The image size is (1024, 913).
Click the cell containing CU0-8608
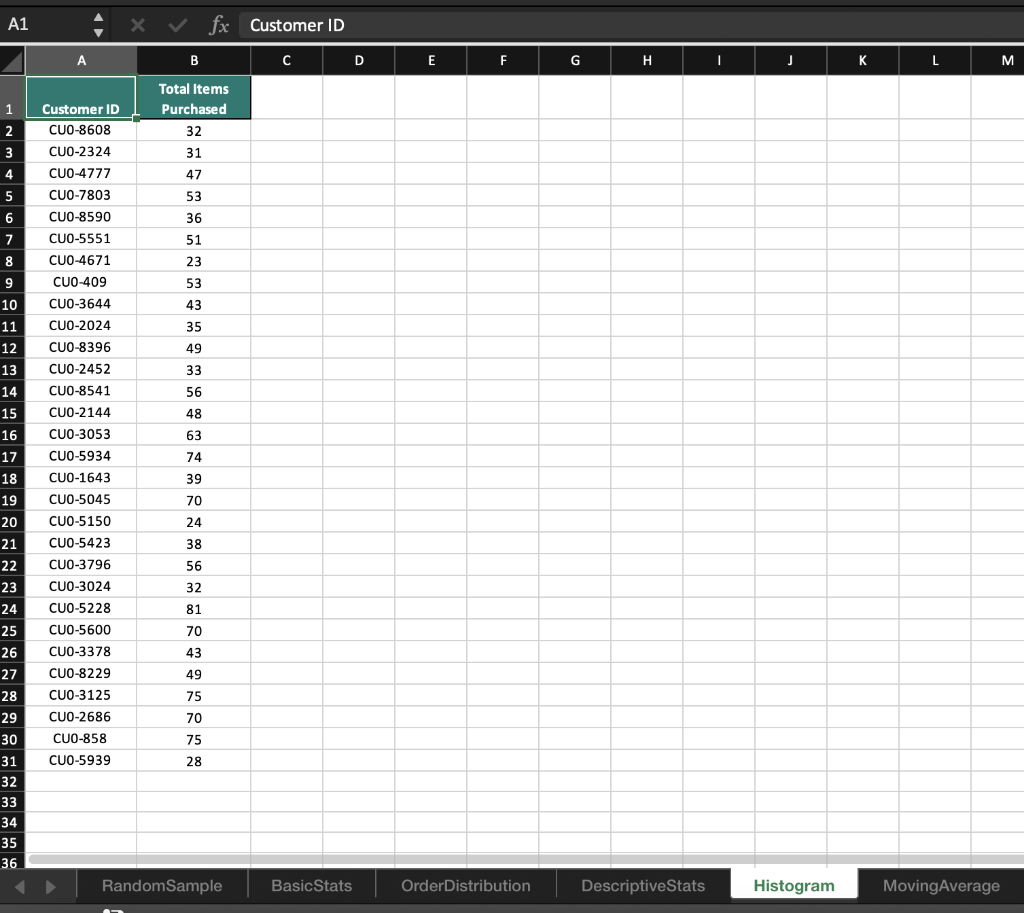80,130
